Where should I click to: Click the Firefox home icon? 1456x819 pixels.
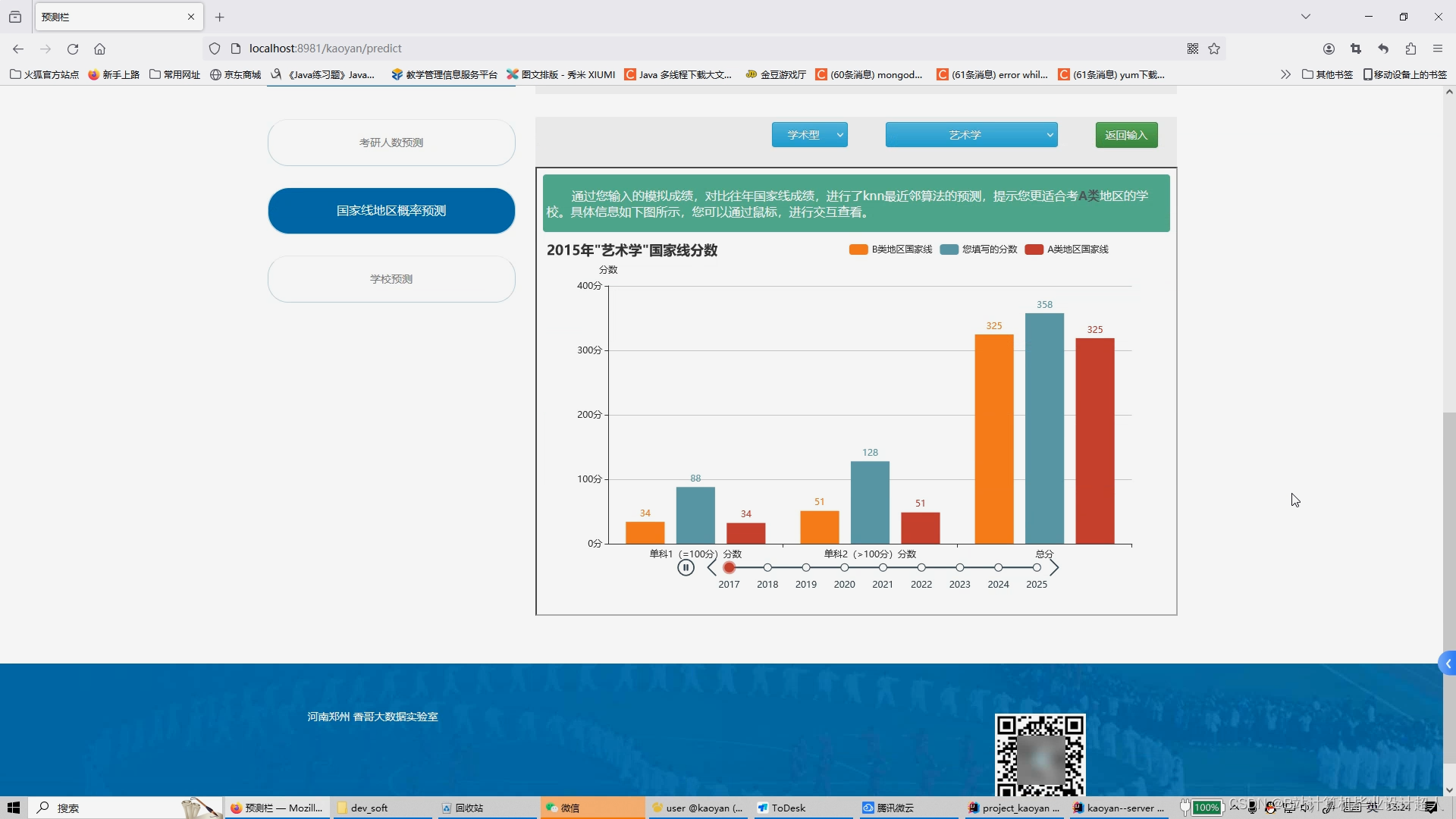[99, 49]
